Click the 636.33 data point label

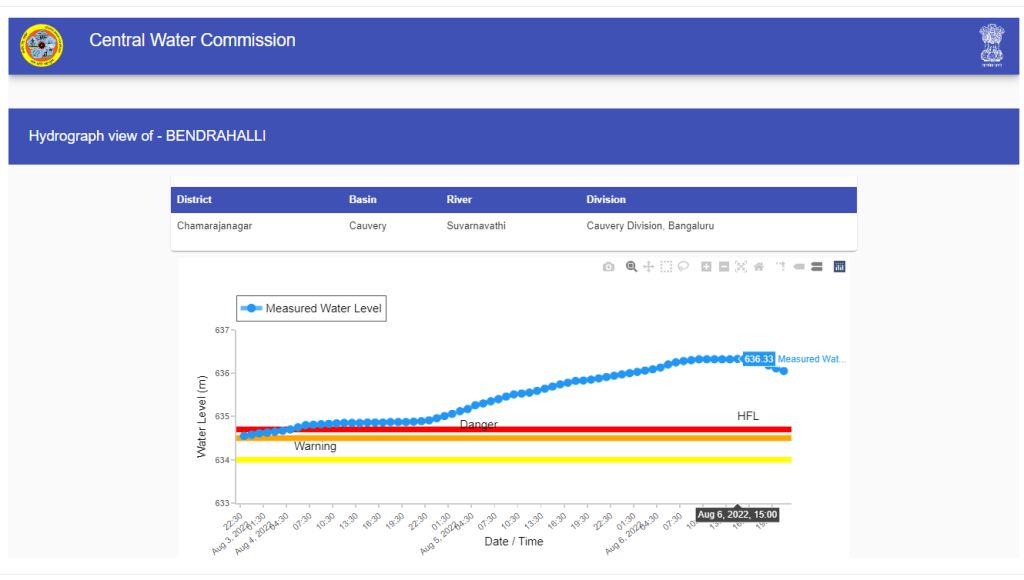coord(759,359)
